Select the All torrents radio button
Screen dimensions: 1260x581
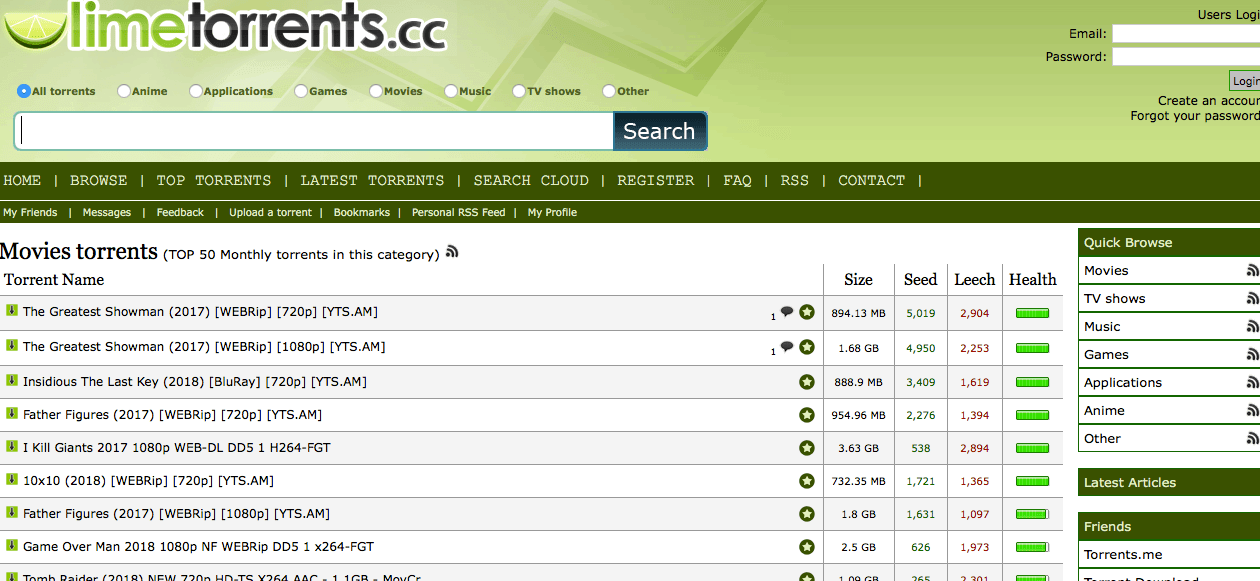click(x=24, y=91)
